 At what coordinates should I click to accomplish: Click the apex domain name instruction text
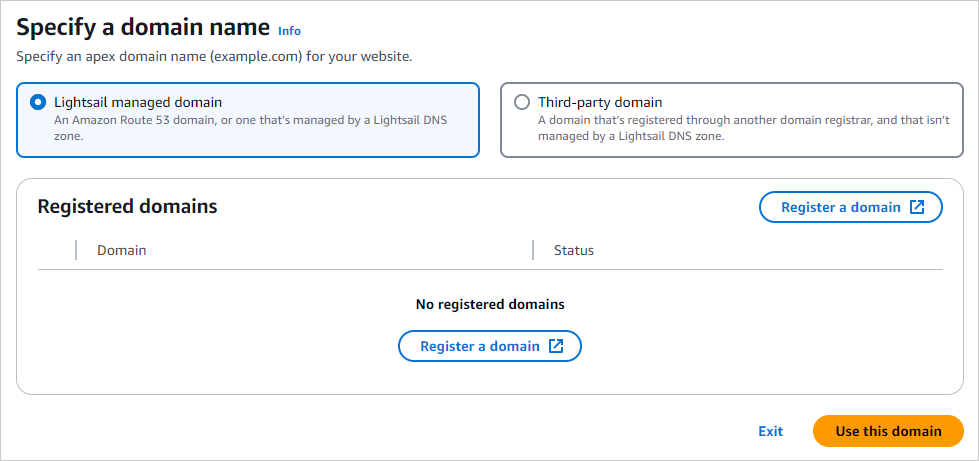[x=214, y=57]
